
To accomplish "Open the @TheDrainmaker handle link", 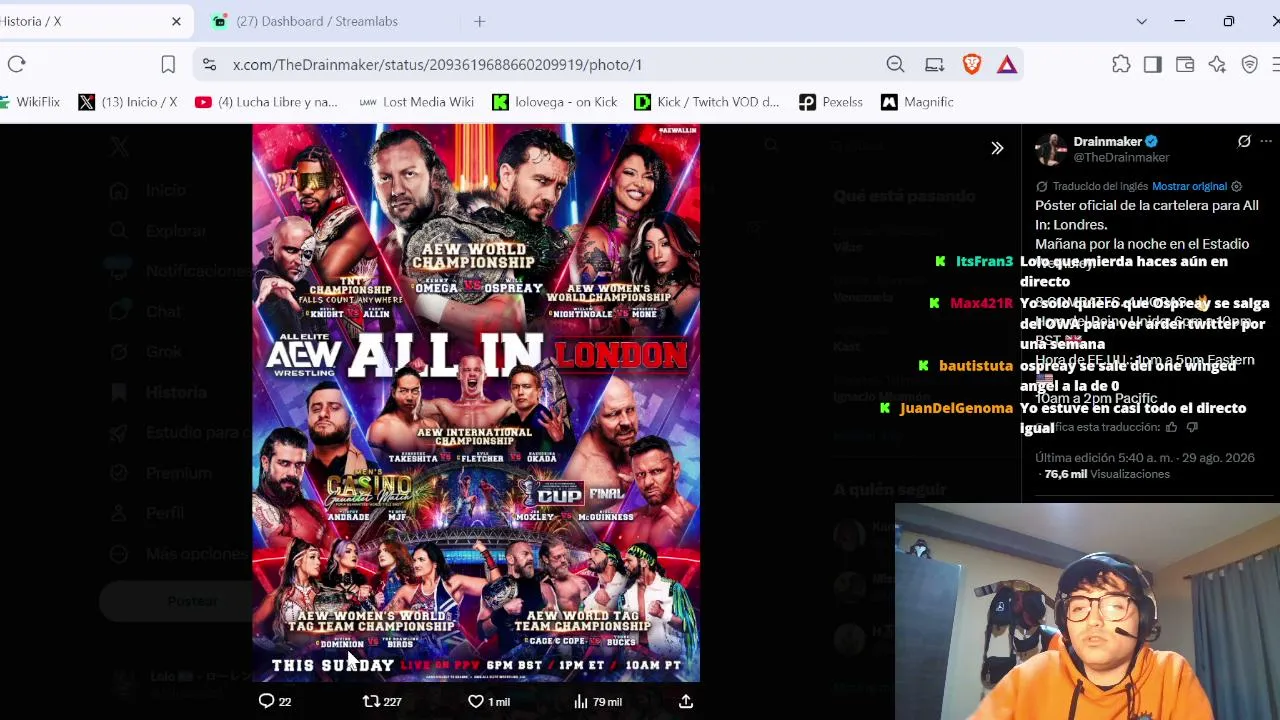I will point(1121,158).
